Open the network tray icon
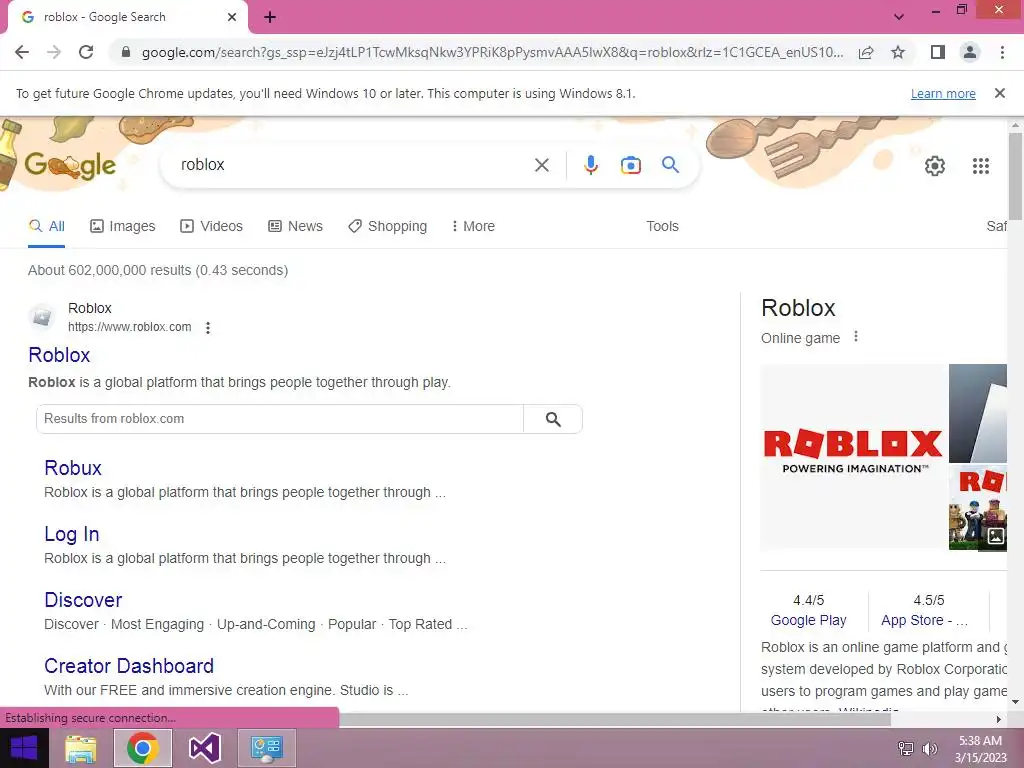The width and height of the screenshot is (1024, 768). pos(905,749)
